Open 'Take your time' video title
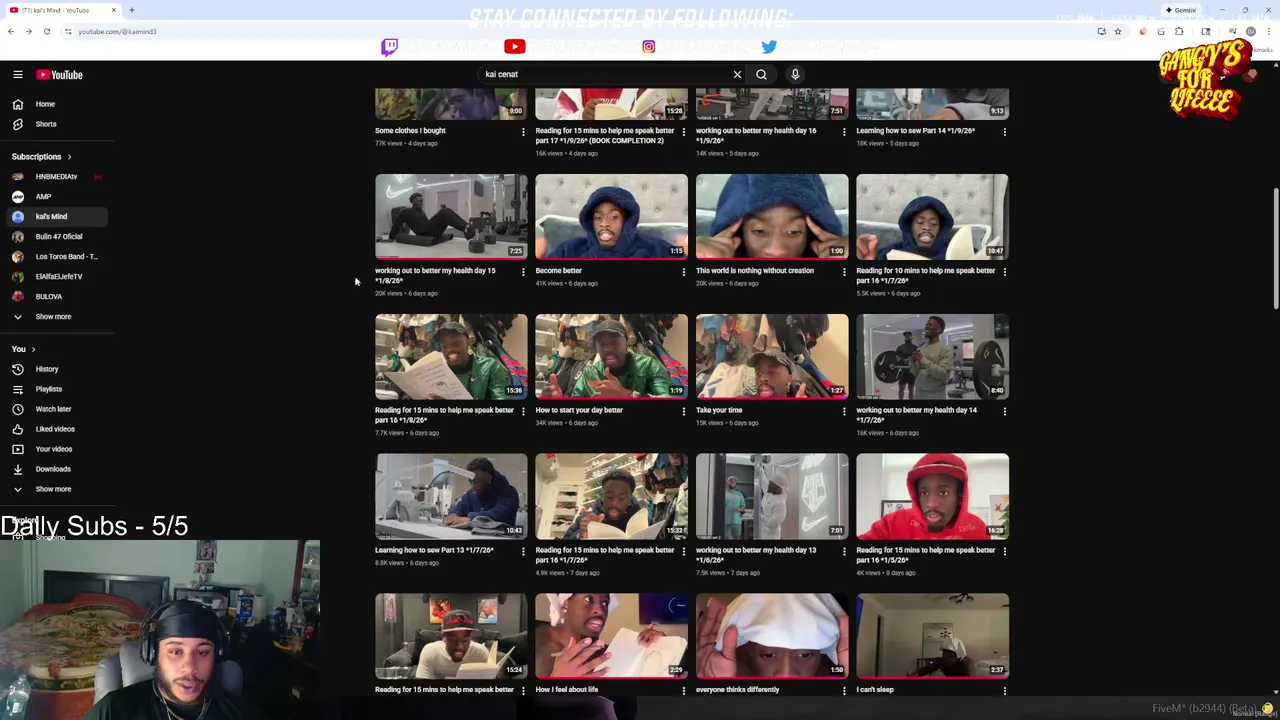1280x720 pixels. pyautogui.click(x=719, y=410)
